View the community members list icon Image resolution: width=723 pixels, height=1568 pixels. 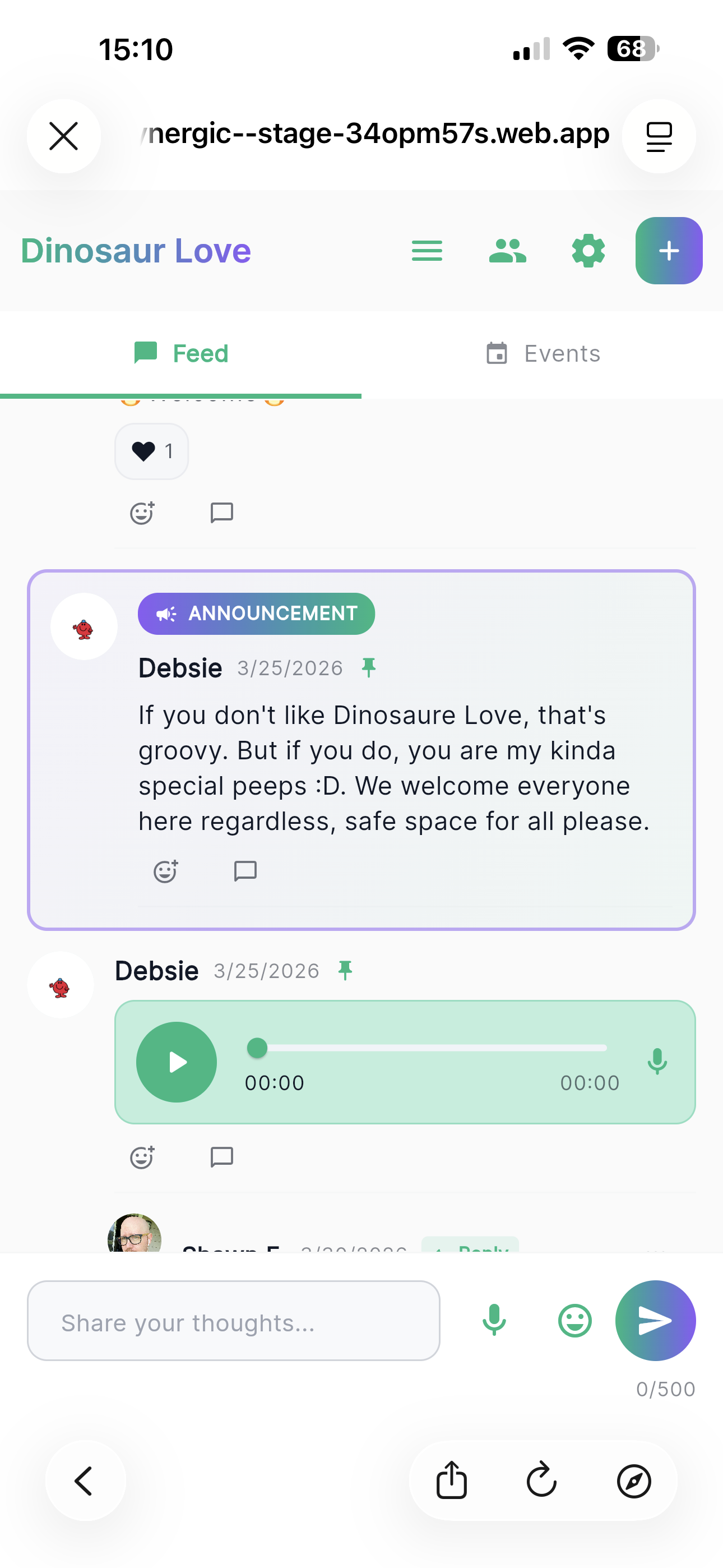pyautogui.click(x=508, y=251)
